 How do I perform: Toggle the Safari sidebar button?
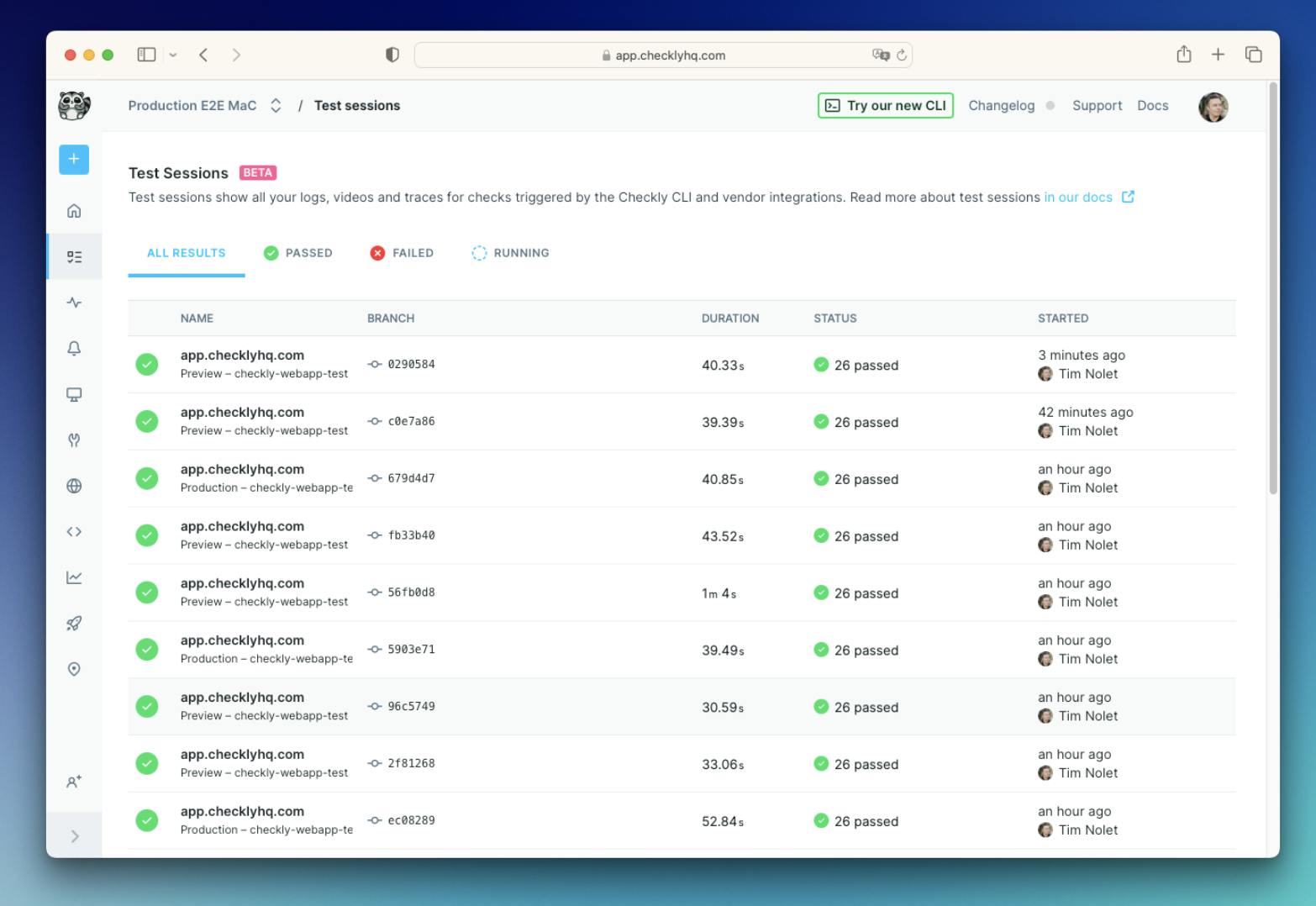point(146,55)
